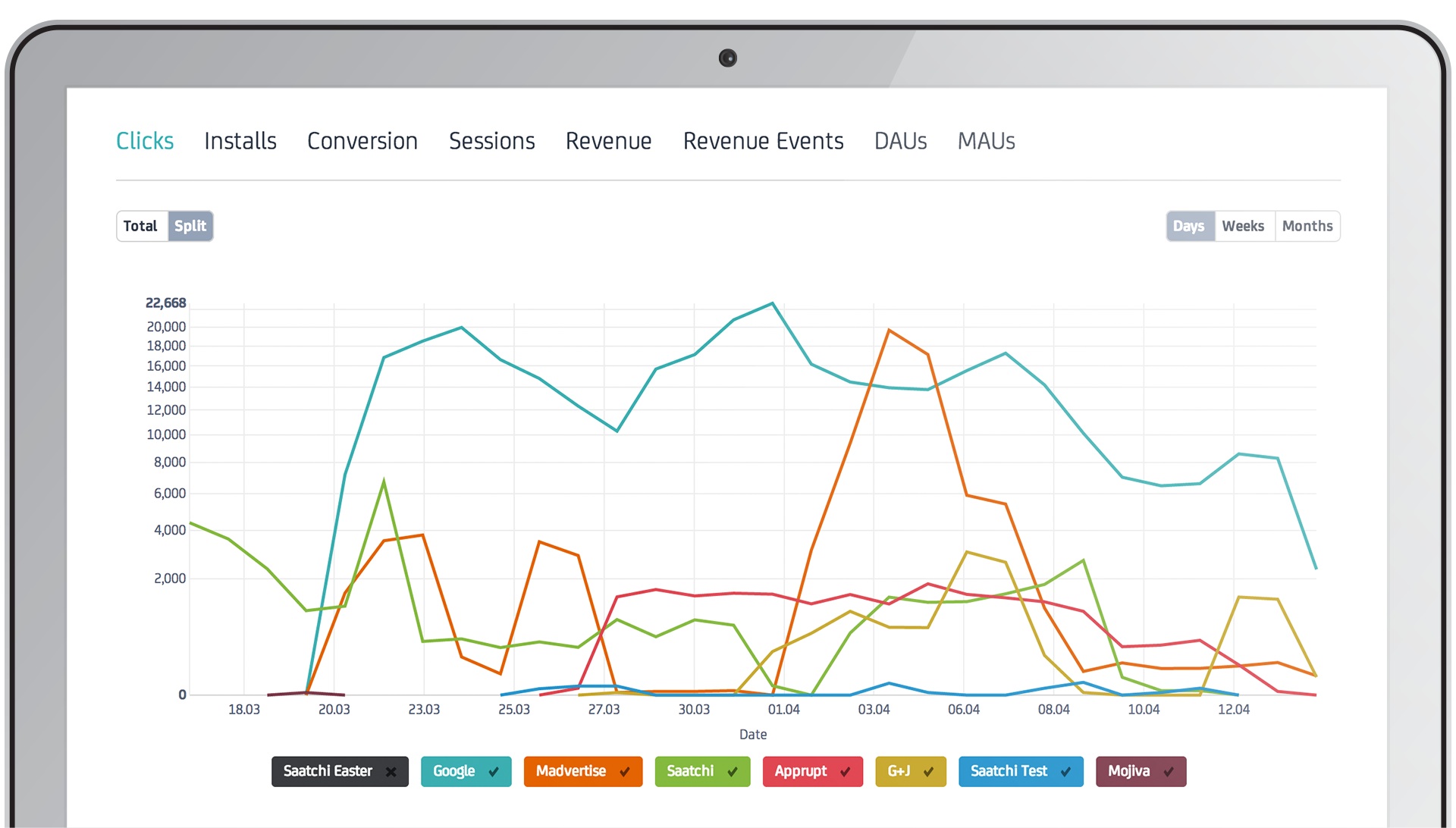Viewport: 1456px width, 828px height.
Task: Click the Madvertise legend label text
Action: tap(571, 771)
